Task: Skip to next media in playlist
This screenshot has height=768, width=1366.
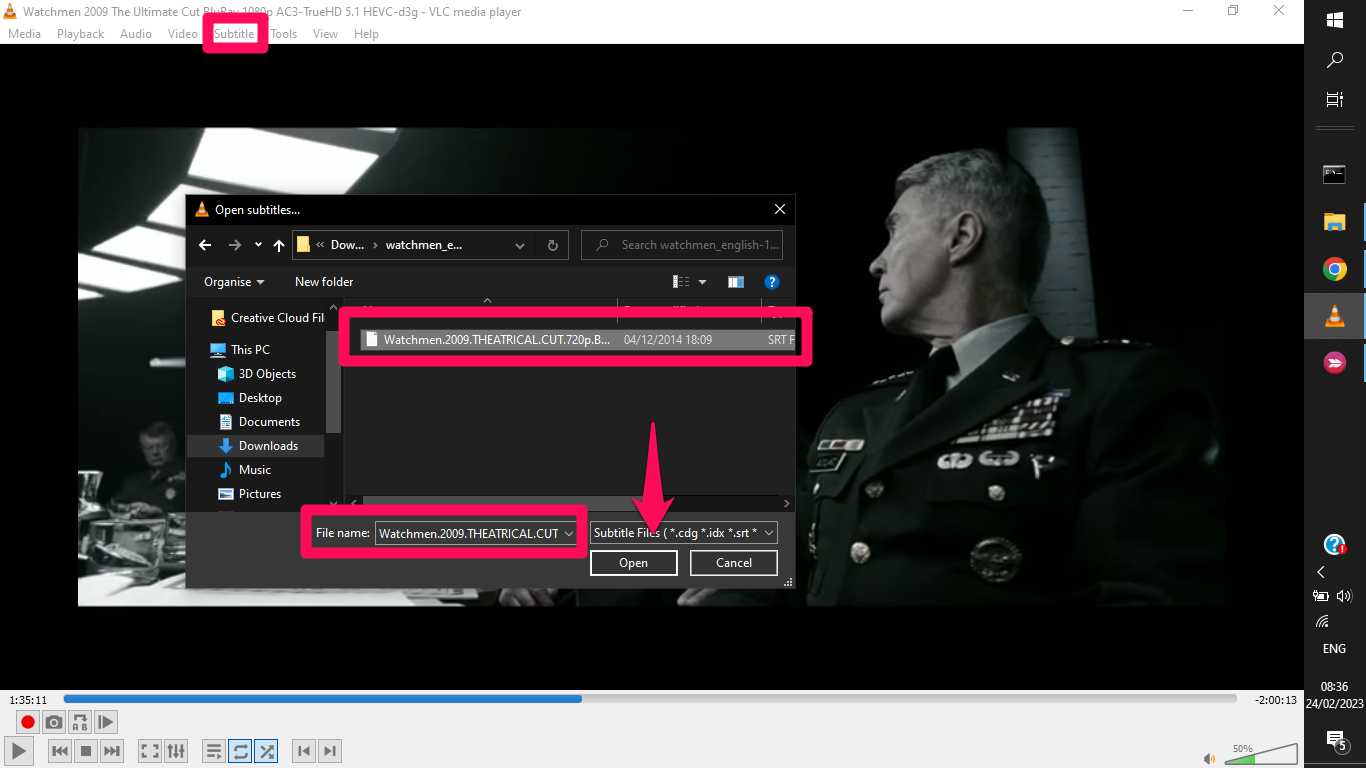Action: 112,751
